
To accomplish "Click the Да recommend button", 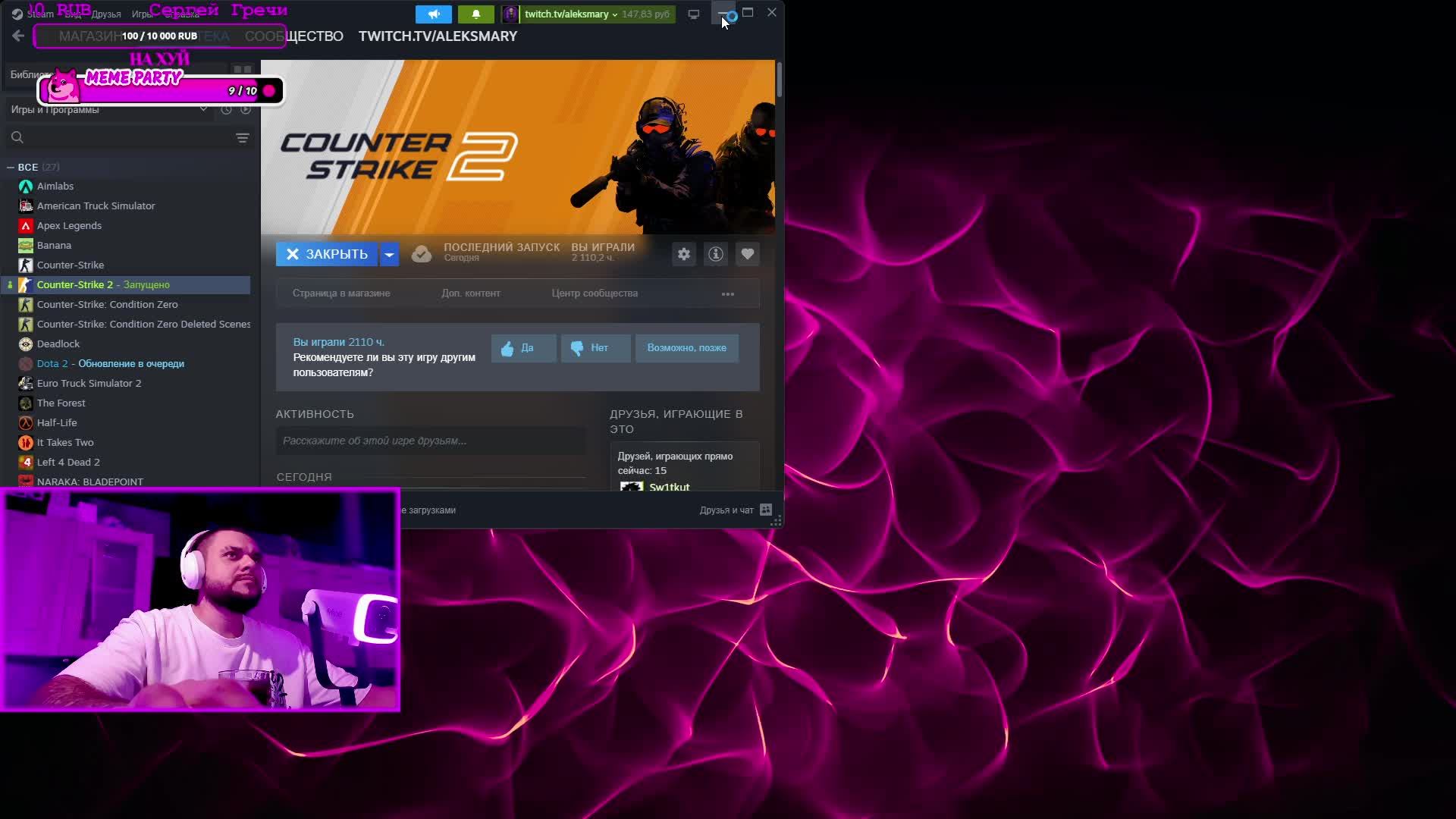I will pyautogui.click(x=523, y=348).
